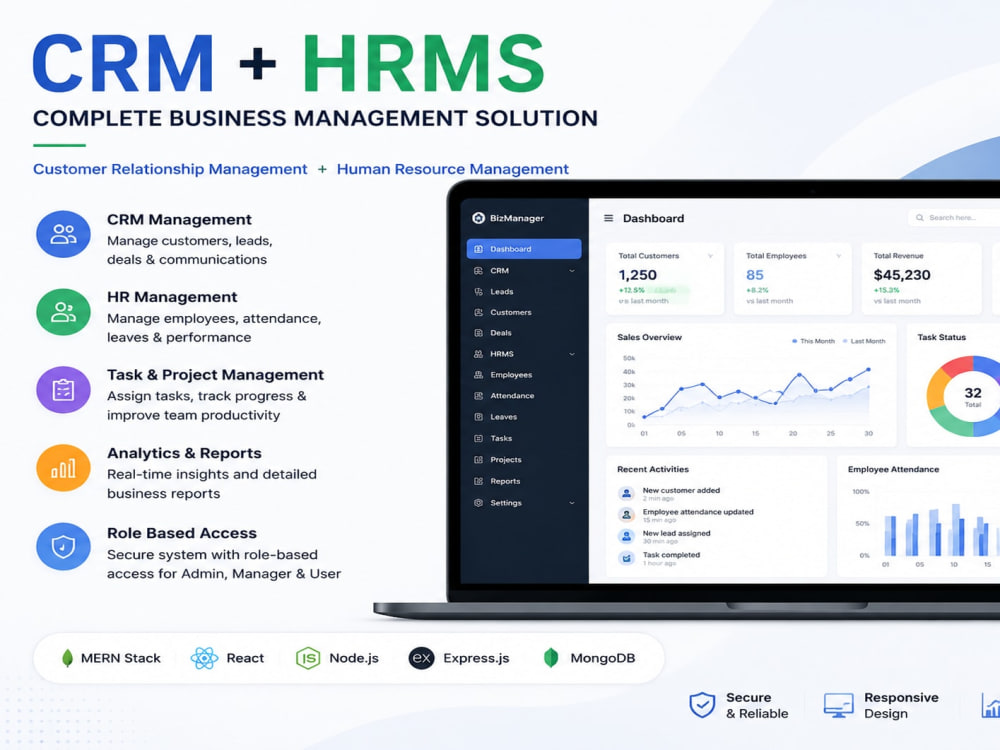Click the Role Based Access heading
The height and width of the screenshot is (750, 1000).
182,533
